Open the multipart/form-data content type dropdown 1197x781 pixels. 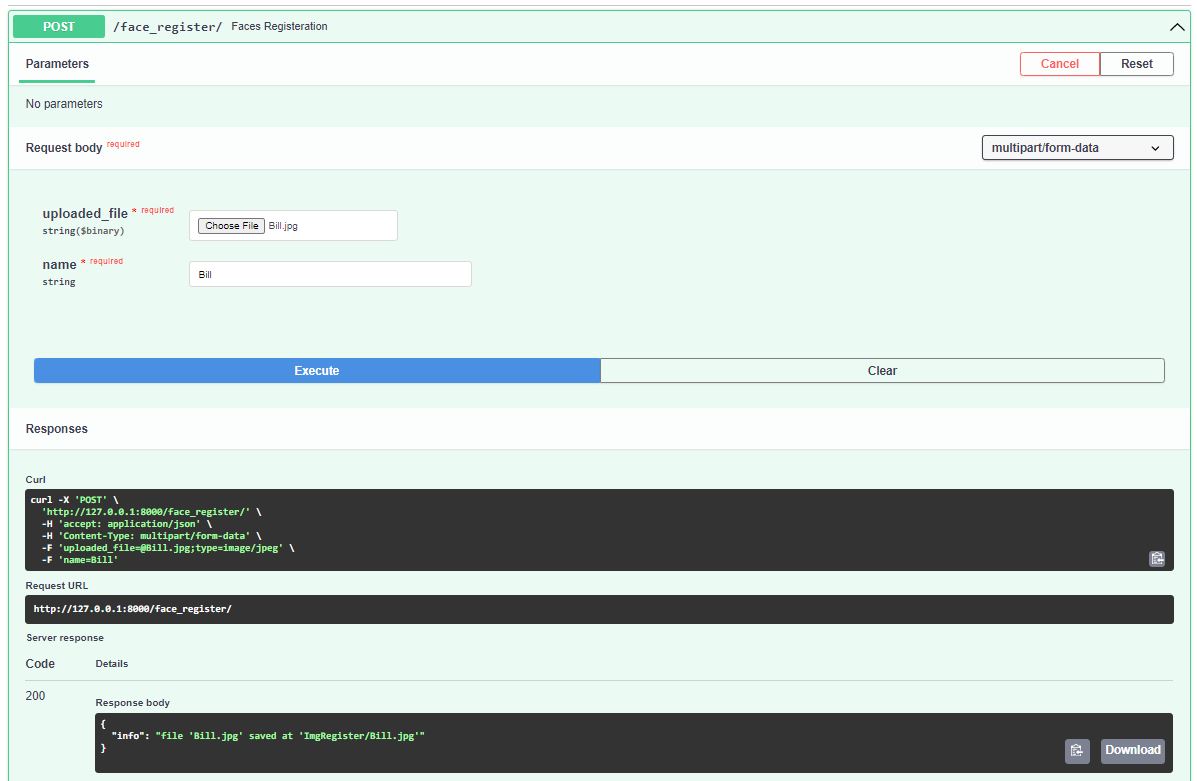(x=1077, y=148)
